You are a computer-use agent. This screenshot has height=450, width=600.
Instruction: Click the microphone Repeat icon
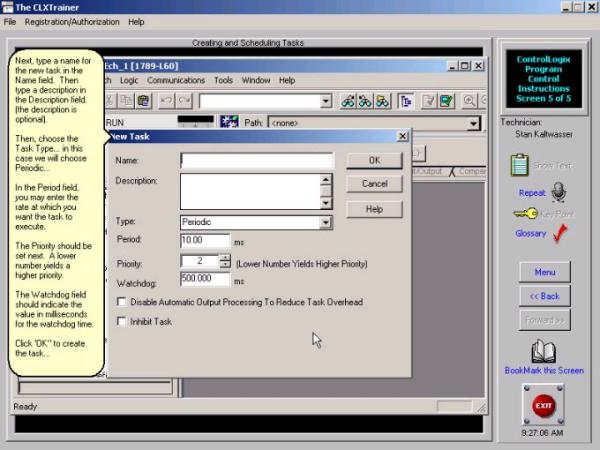click(559, 192)
